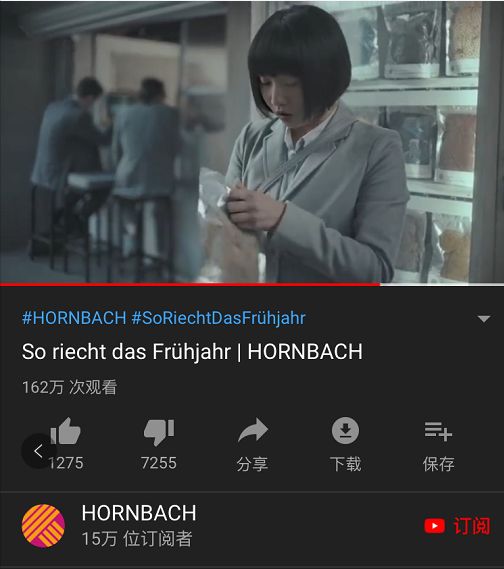504x569 pixels.
Task: Tap the video player frame
Action: coord(252,142)
